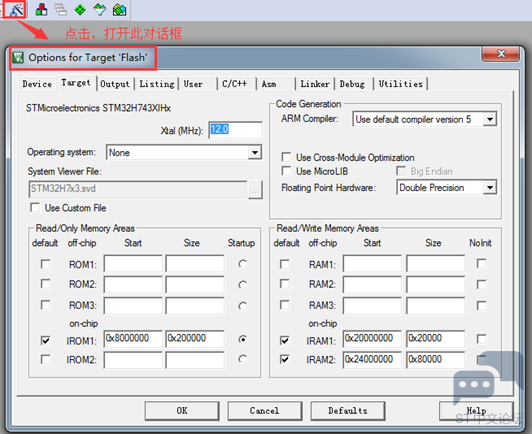Select ROM2 as Startup radio button
532x434 pixels.
(x=242, y=285)
